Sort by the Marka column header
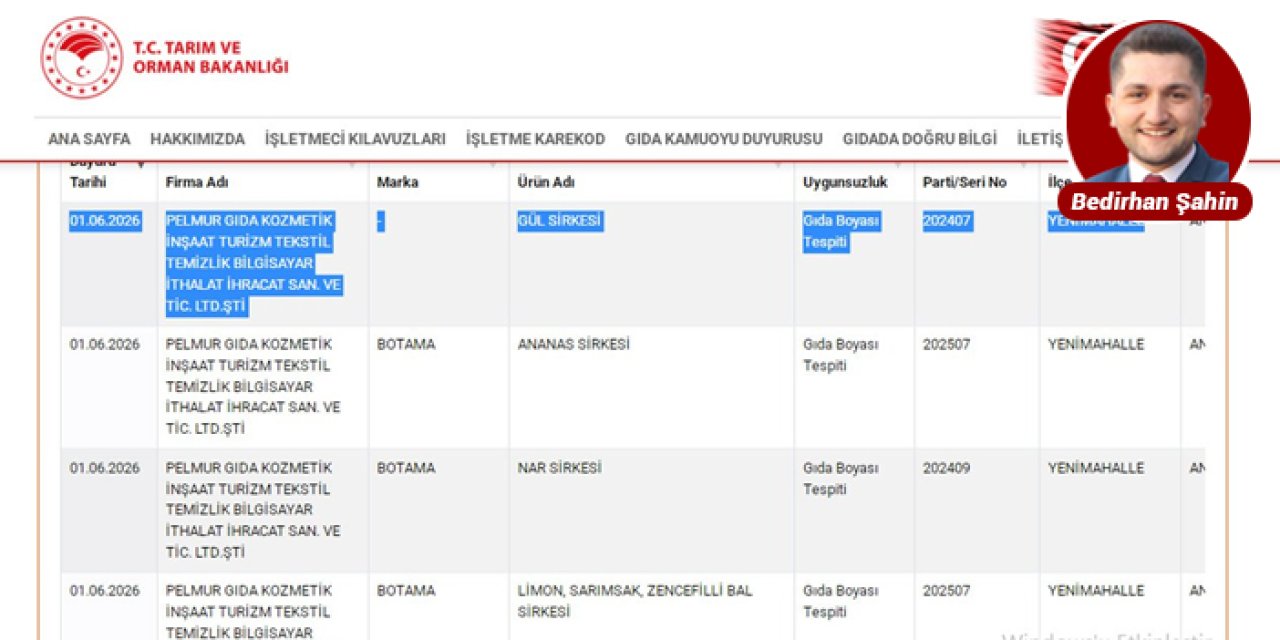 tap(398, 182)
